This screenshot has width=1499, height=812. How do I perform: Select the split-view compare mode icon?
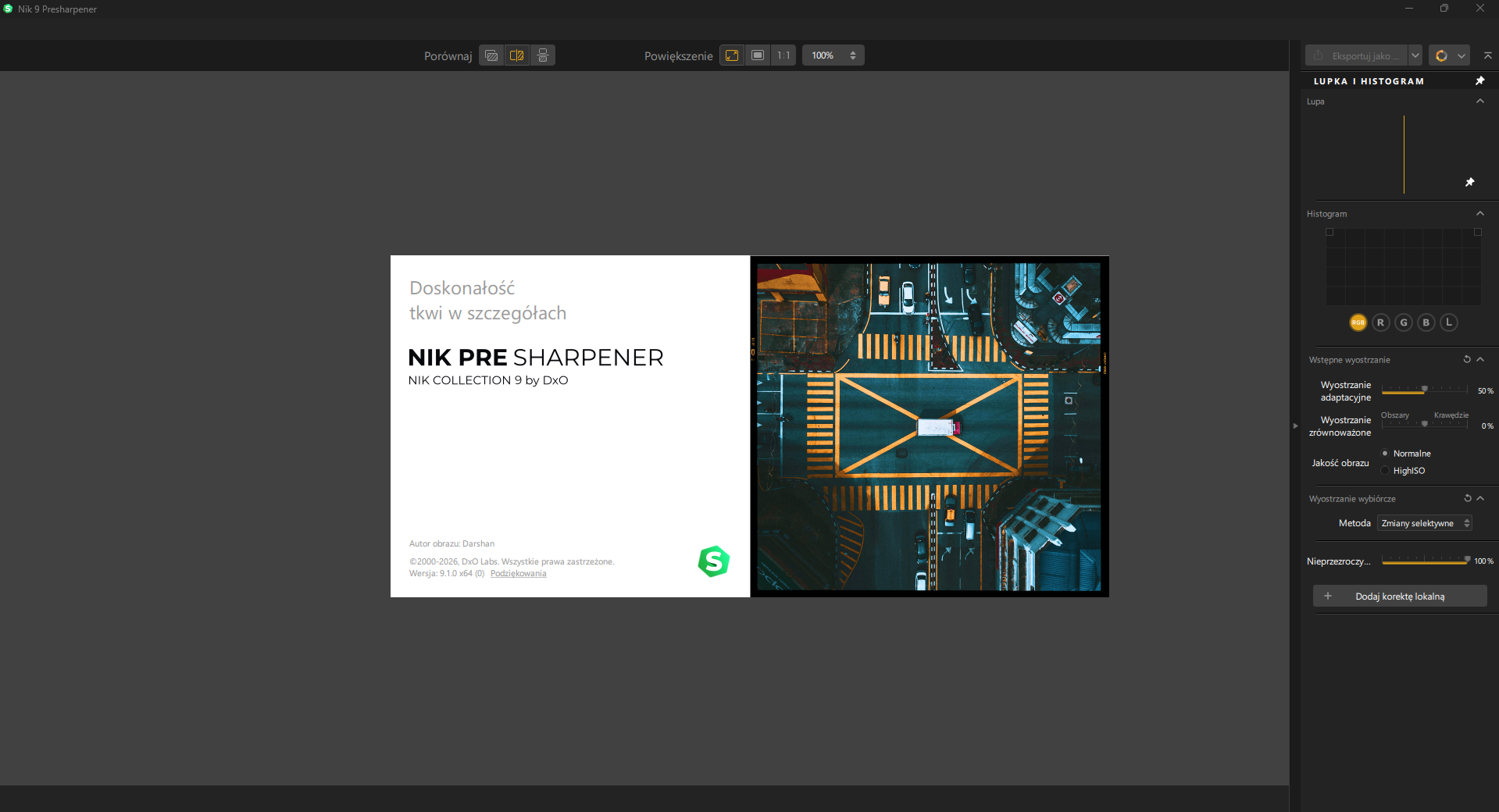tap(517, 55)
